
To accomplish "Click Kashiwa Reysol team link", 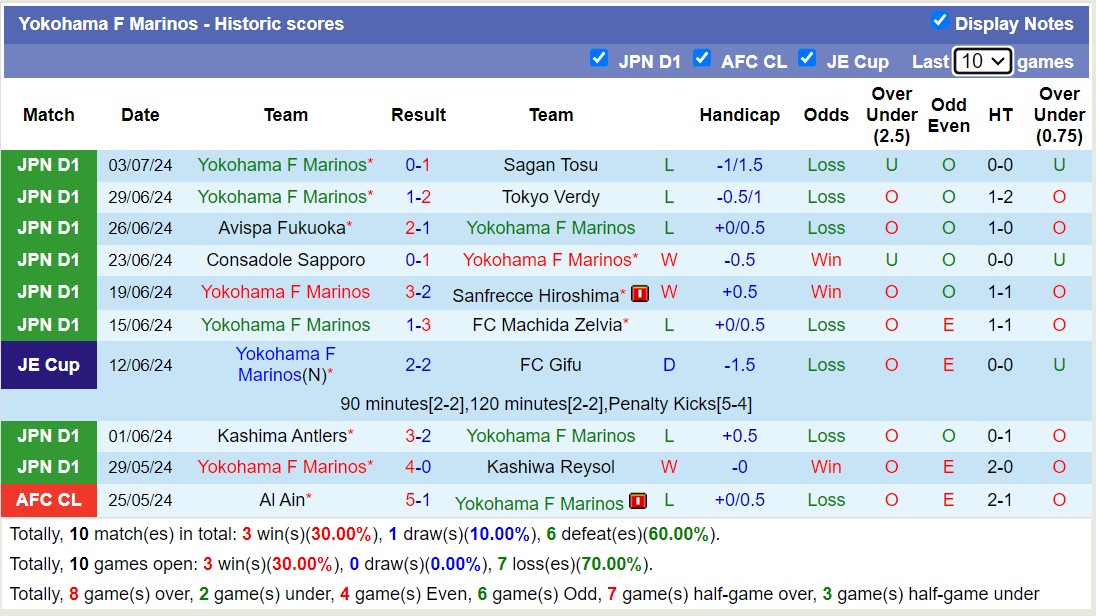I will pyautogui.click(x=550, y=467).
